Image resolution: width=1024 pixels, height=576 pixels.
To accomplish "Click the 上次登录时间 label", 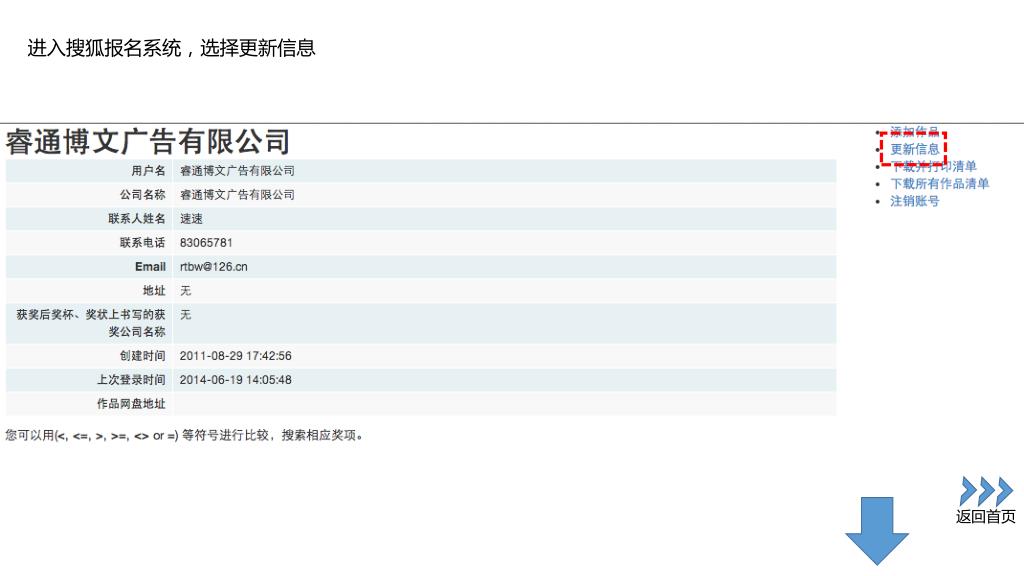I will [131, 379].
